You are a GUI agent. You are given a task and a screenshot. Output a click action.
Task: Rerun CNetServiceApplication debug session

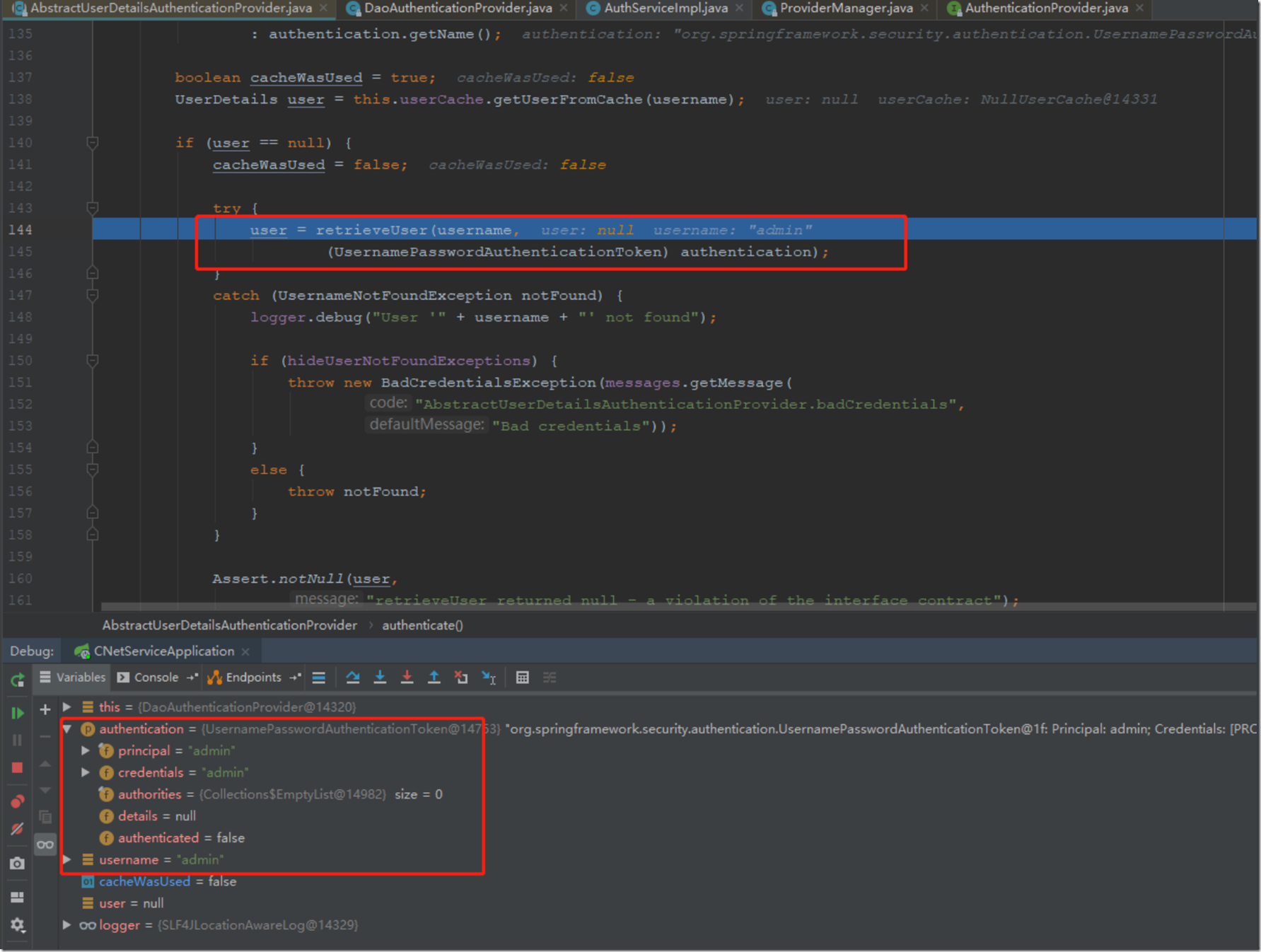click(18, 680)
